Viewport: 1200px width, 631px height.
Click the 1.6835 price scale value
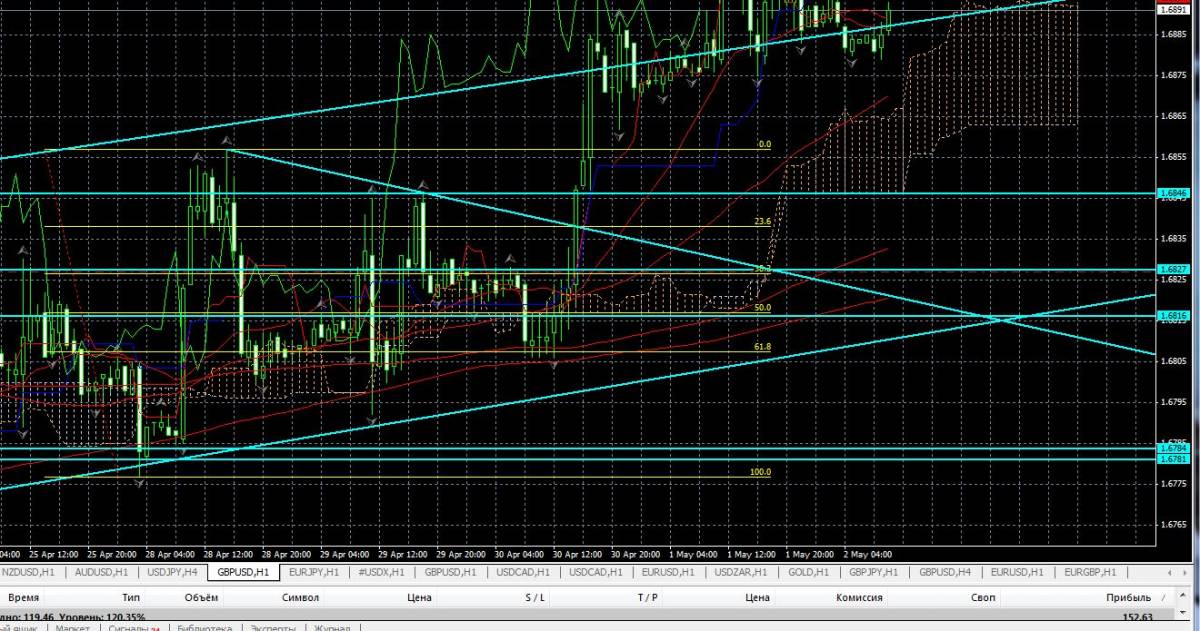(x=1174, y=238)
